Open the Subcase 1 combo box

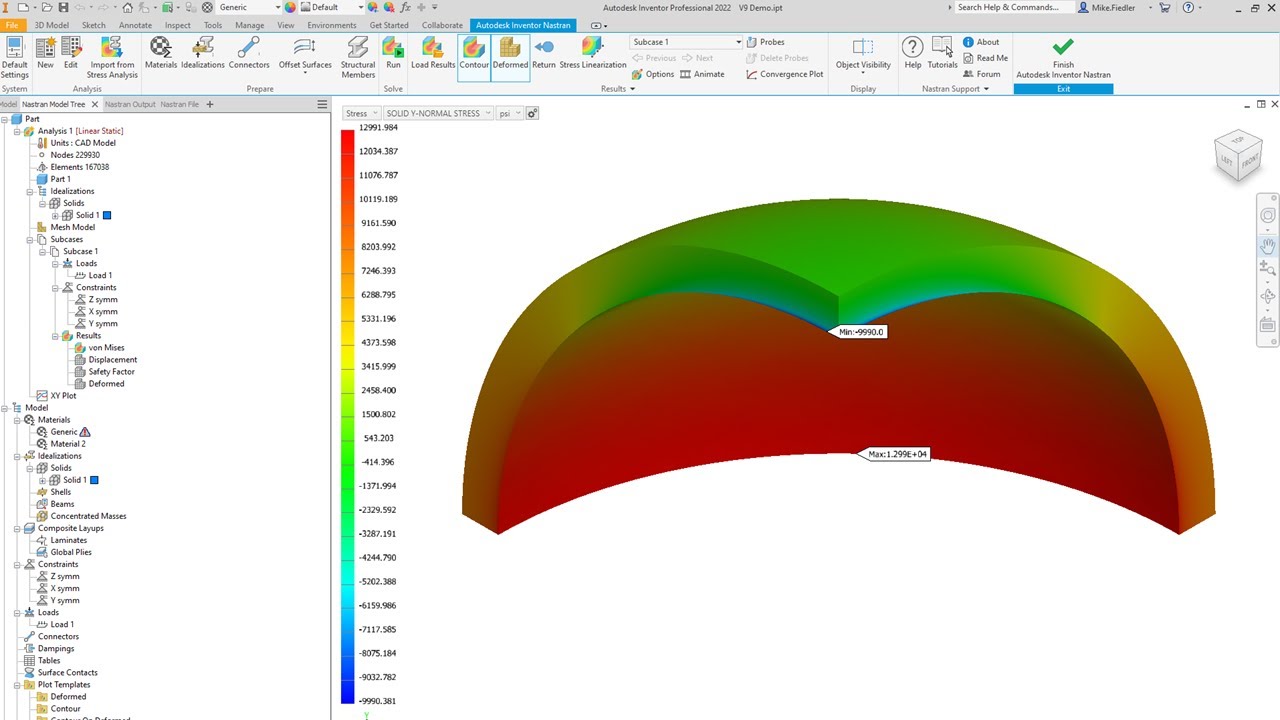687,42
